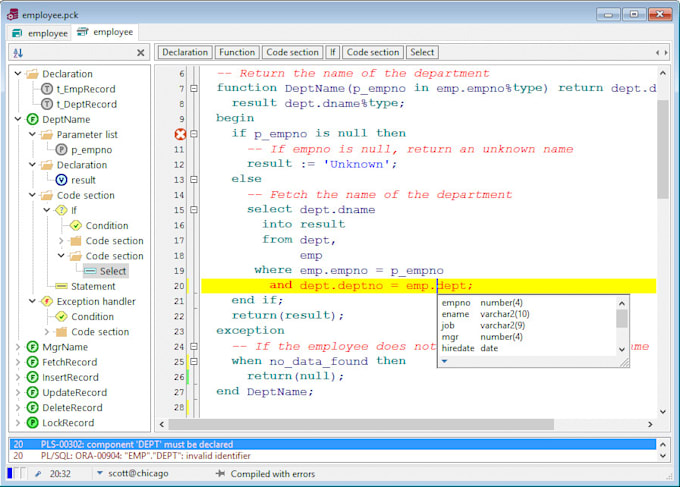Click the InsertRecord function icon

[33, 377]
